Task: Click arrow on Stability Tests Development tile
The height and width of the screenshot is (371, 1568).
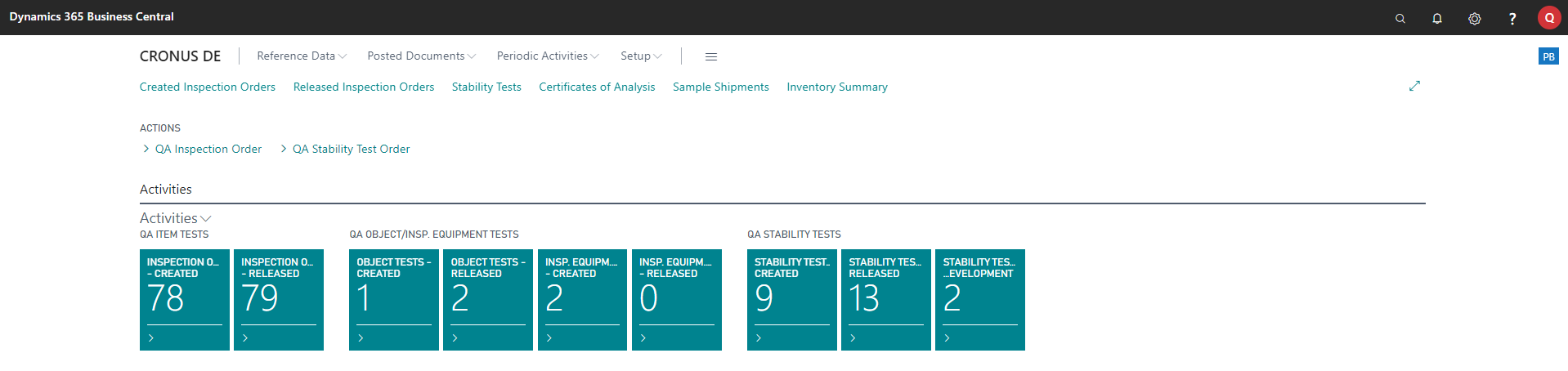Action: [947, 337]
